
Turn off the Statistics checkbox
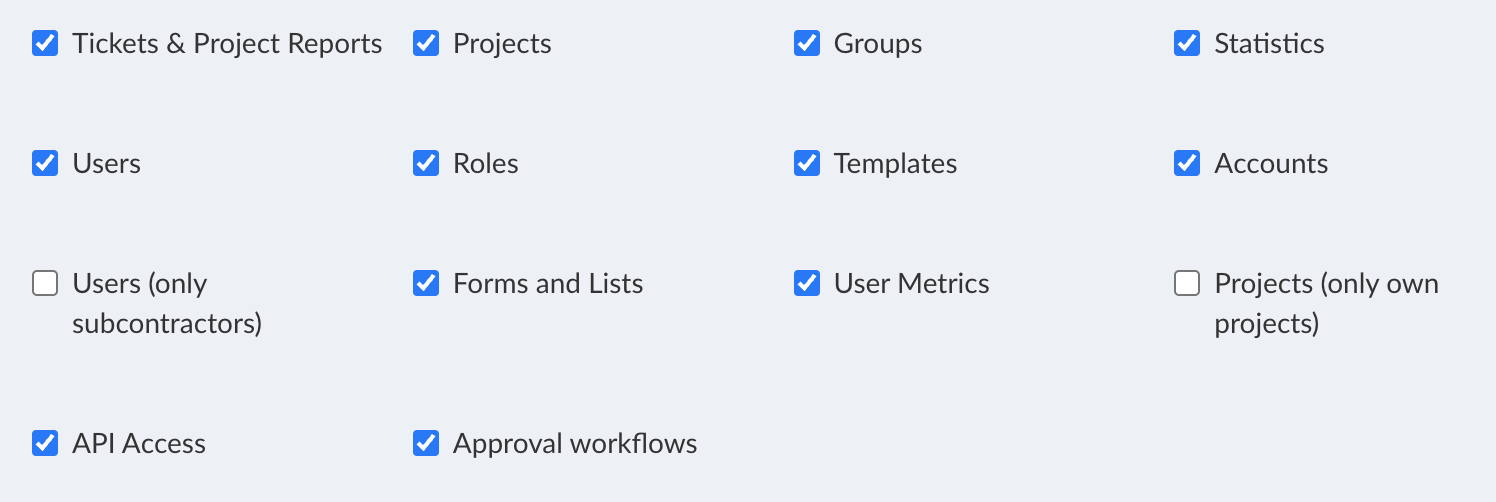coord(1187,44)
